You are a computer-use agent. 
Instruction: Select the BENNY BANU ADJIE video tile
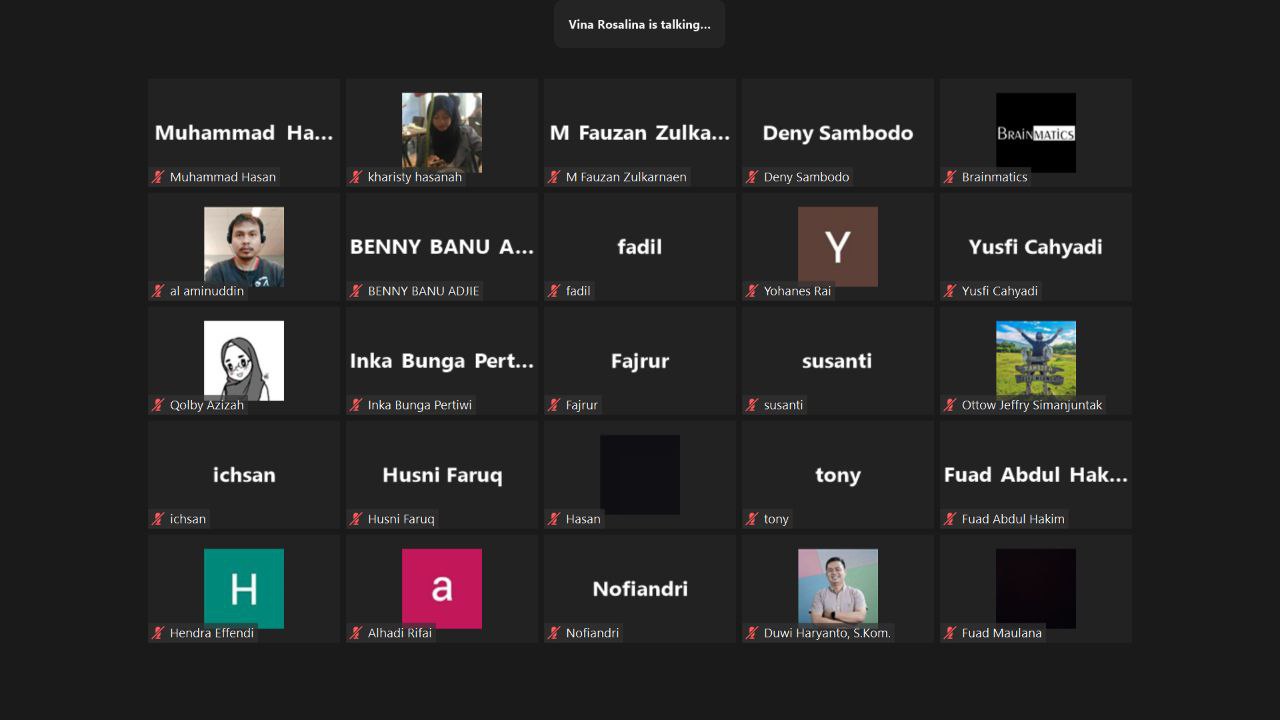441,246
